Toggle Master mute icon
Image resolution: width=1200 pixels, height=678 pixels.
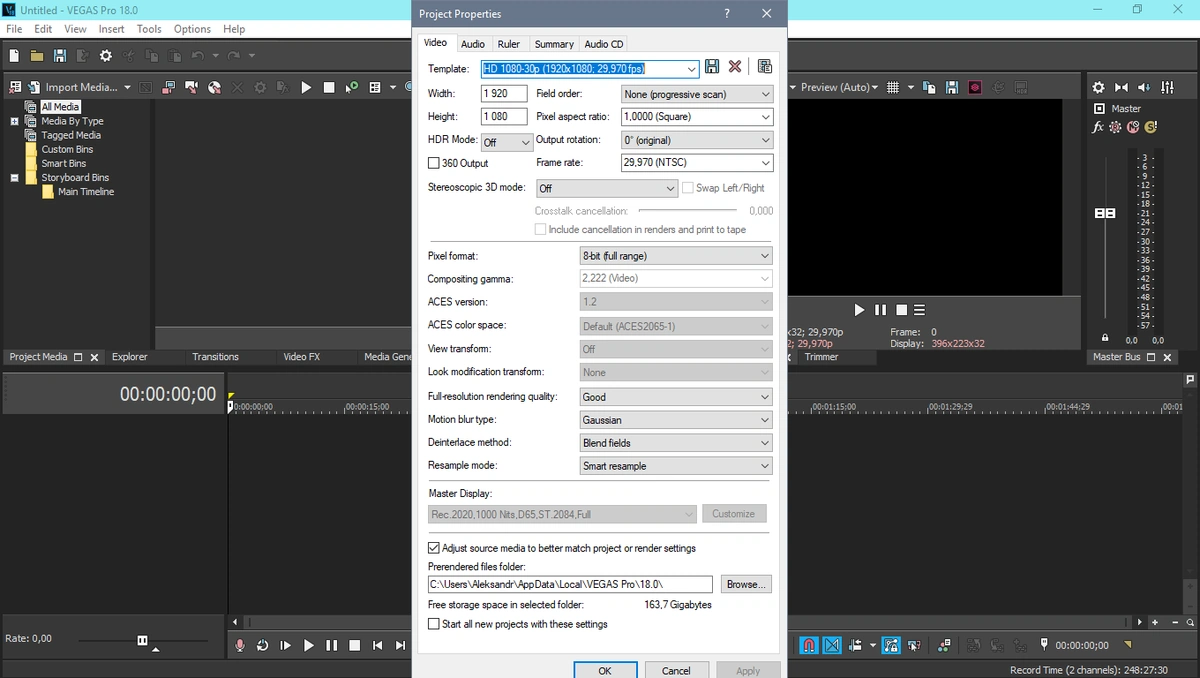click(x=1133, y=127)
